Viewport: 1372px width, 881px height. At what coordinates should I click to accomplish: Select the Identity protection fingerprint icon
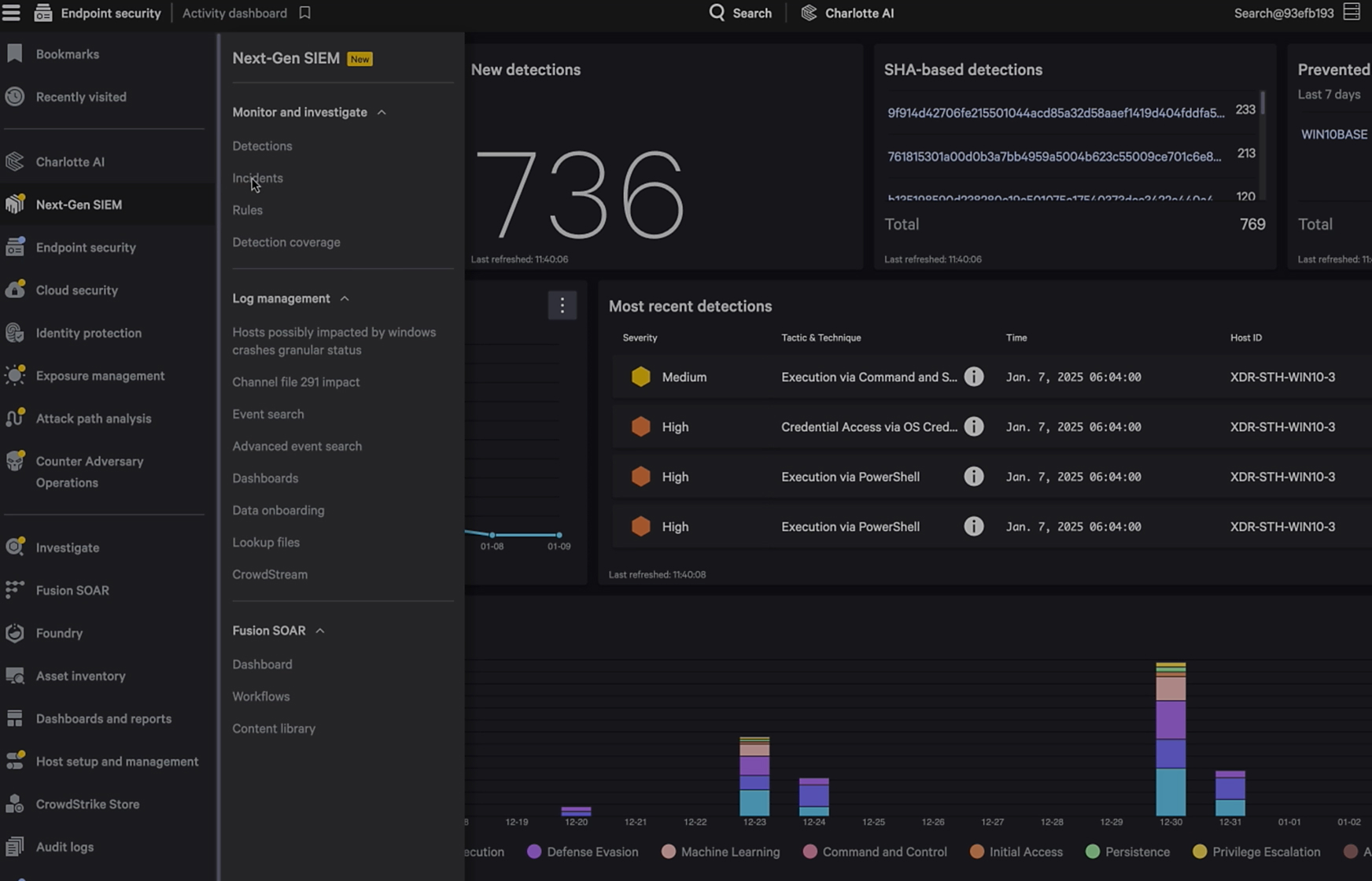pyautogui.click(x=15, y=333)
